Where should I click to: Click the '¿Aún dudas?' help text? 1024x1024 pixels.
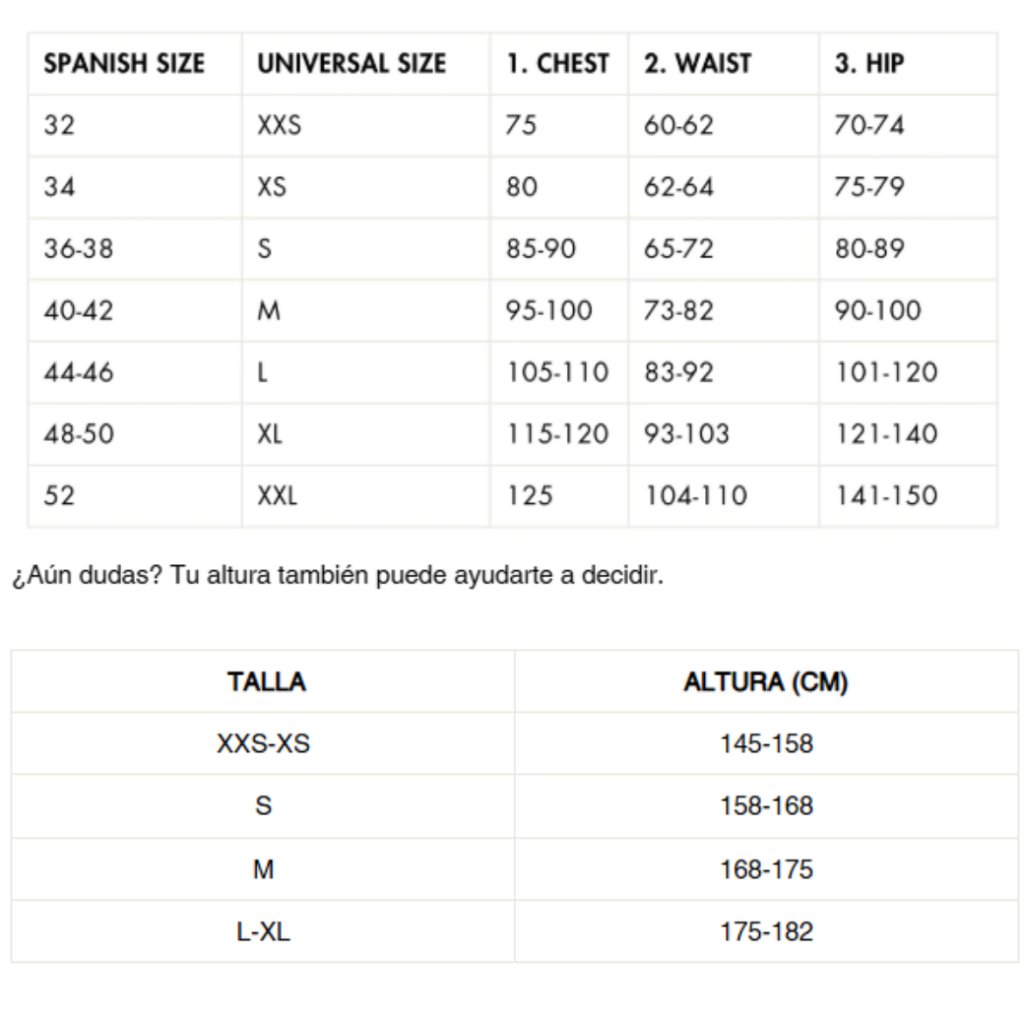coord(337,577)
